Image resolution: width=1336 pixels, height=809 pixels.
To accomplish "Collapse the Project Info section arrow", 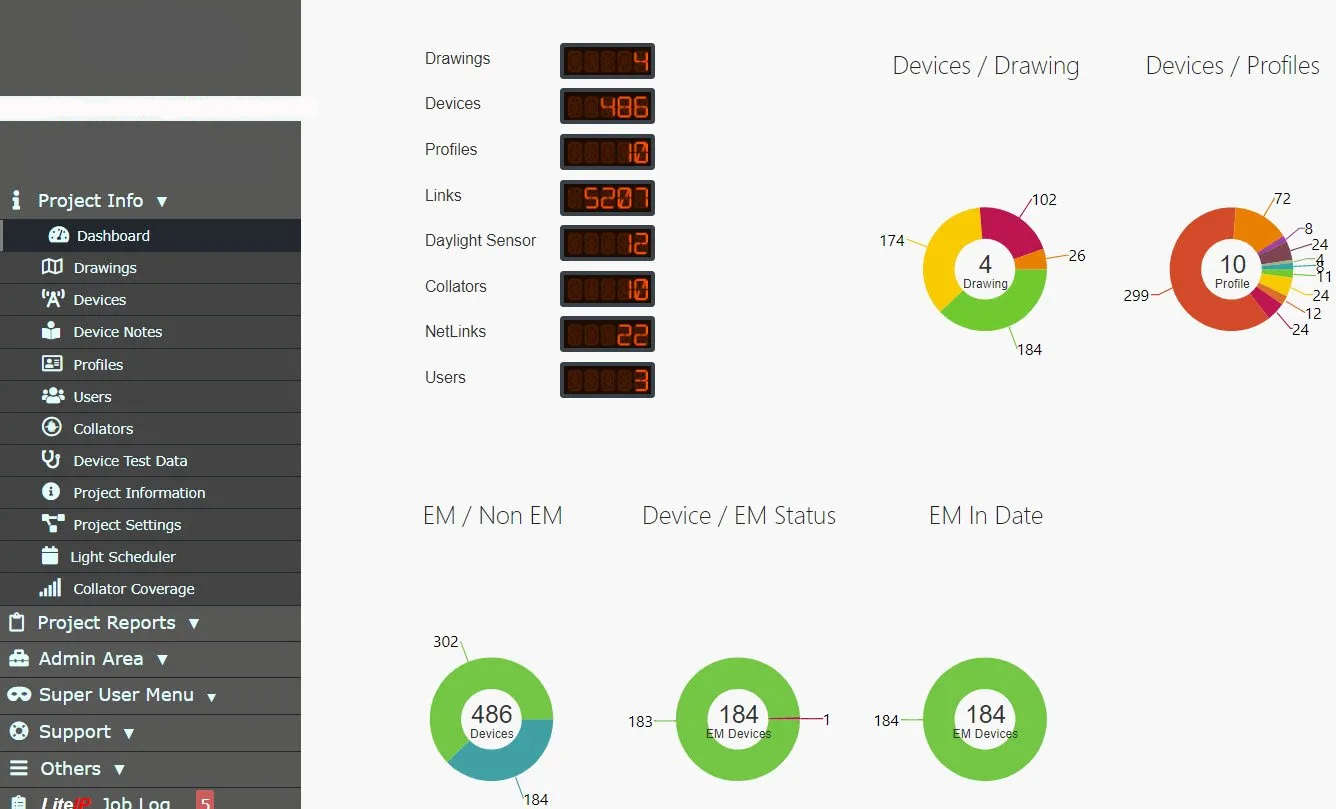I will pos(162,202).
